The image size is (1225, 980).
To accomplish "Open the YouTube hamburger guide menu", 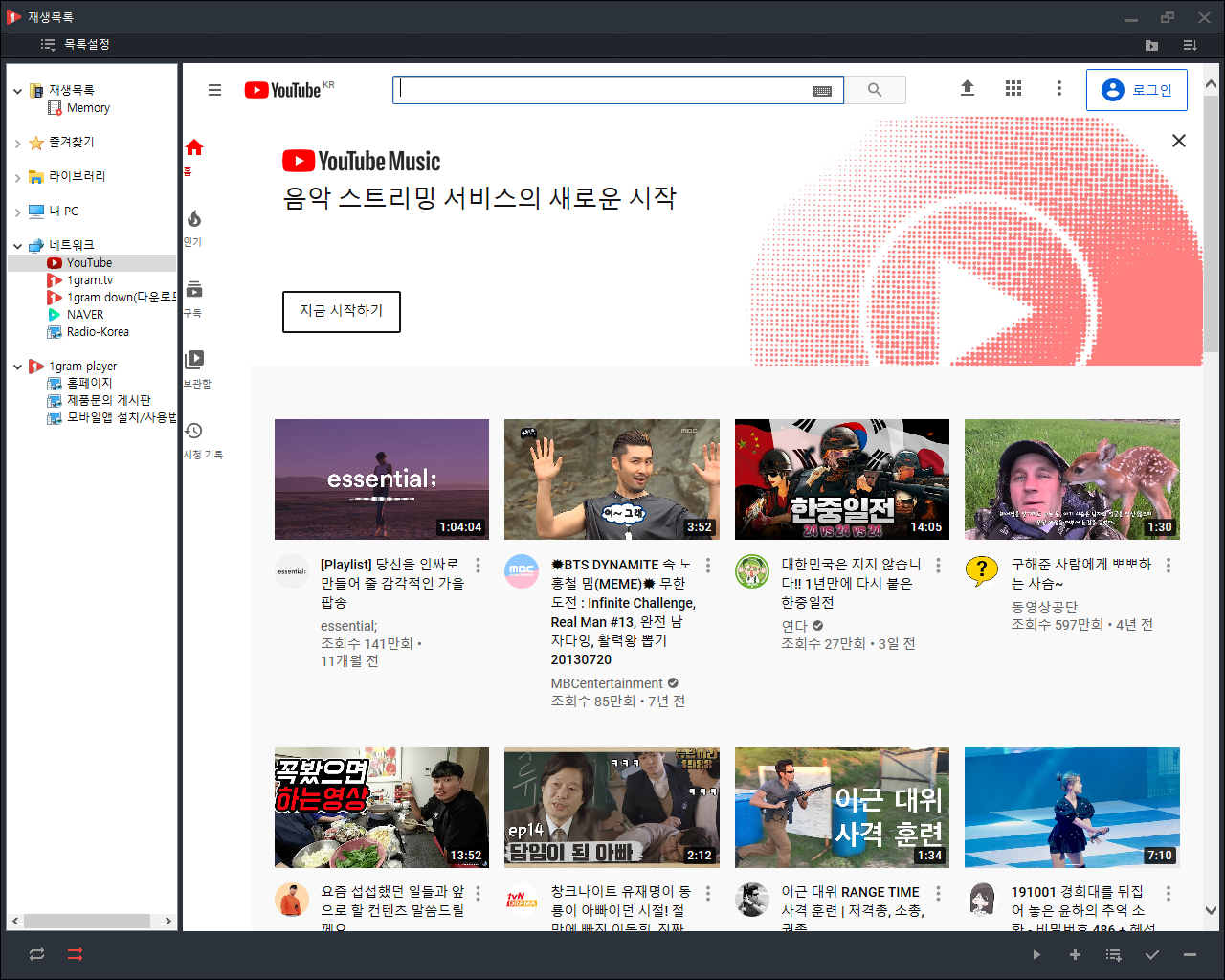I will 214,90.
